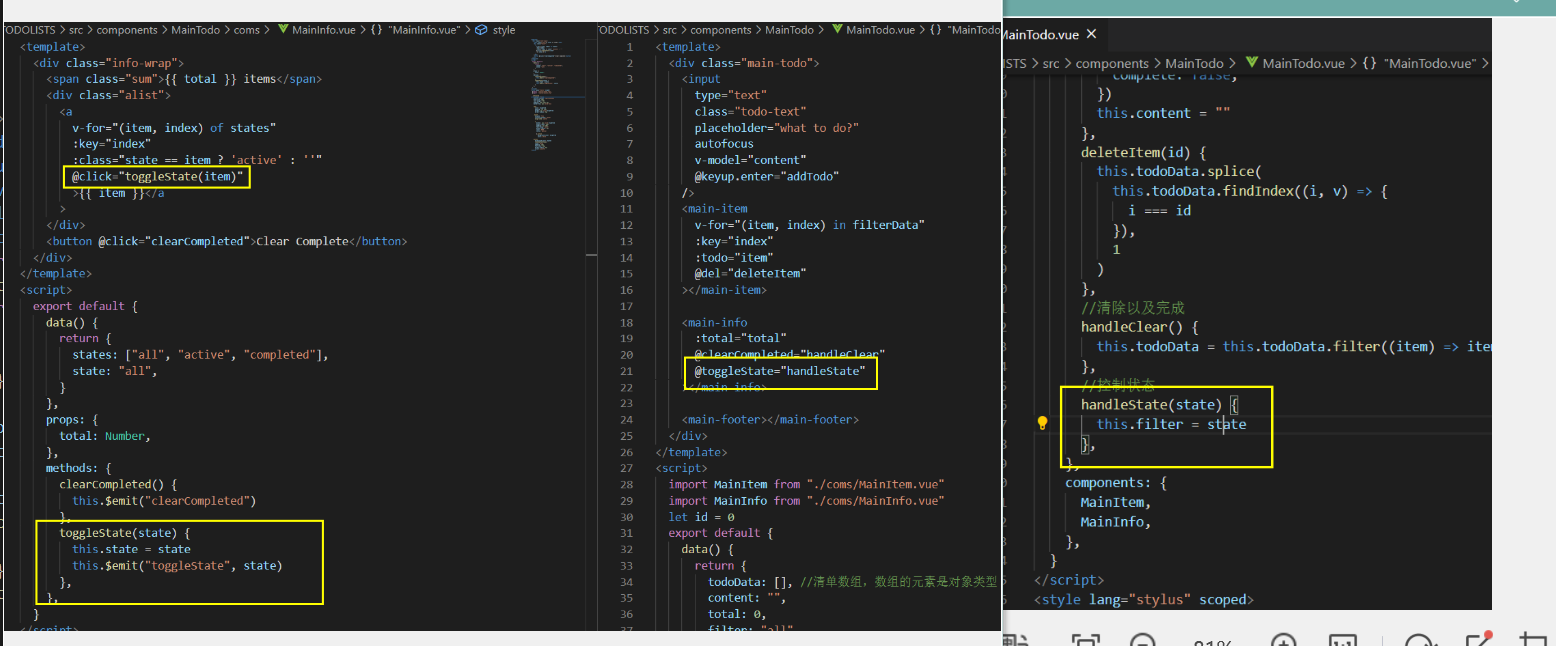Image resolution: width=1556 pixels, height=646 pixels.
Task: Click MainTodo.vue file breadcrumb in right editor
Action: 1304,63
